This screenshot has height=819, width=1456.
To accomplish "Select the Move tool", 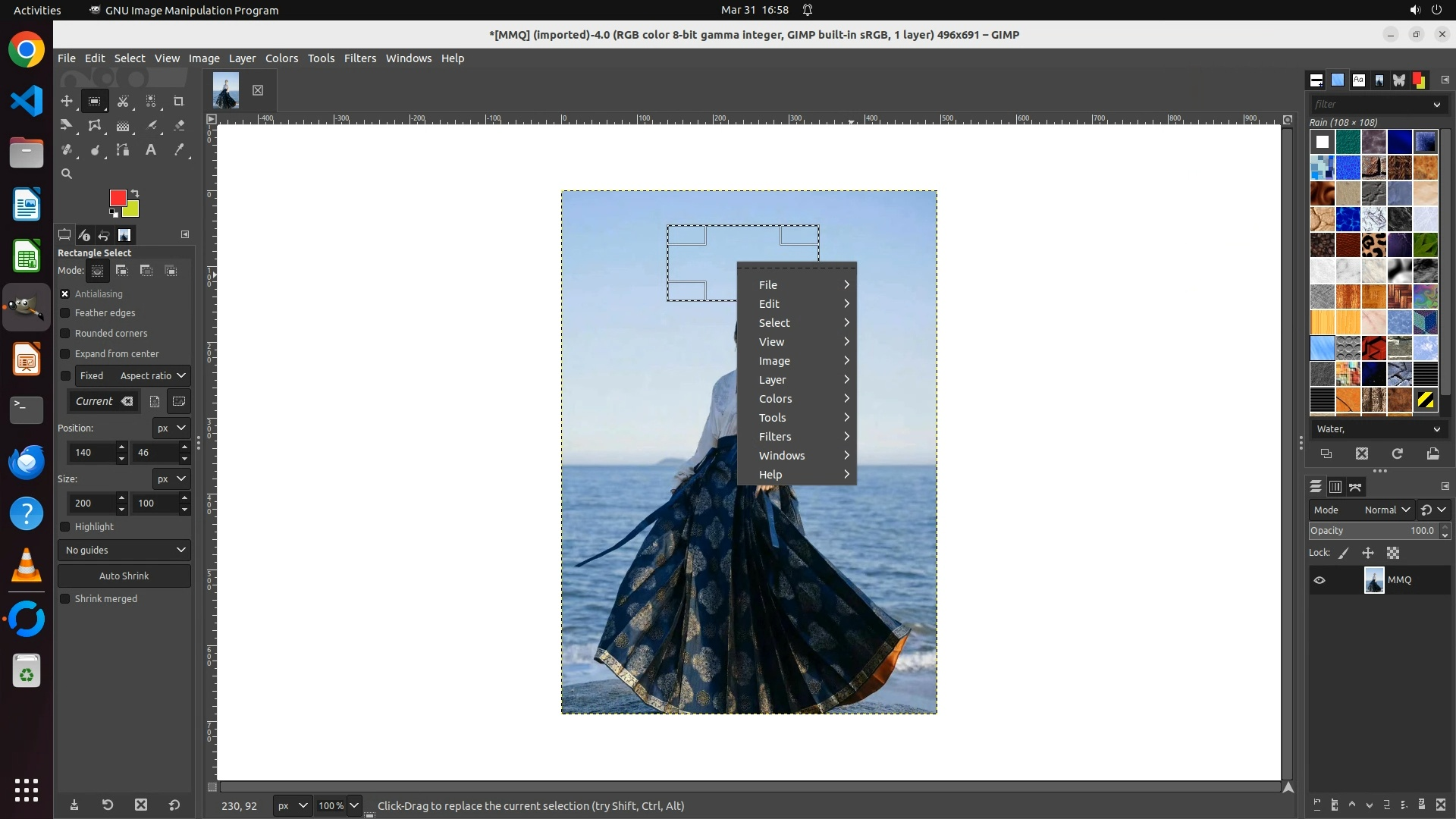I will (x=67, y=101).
